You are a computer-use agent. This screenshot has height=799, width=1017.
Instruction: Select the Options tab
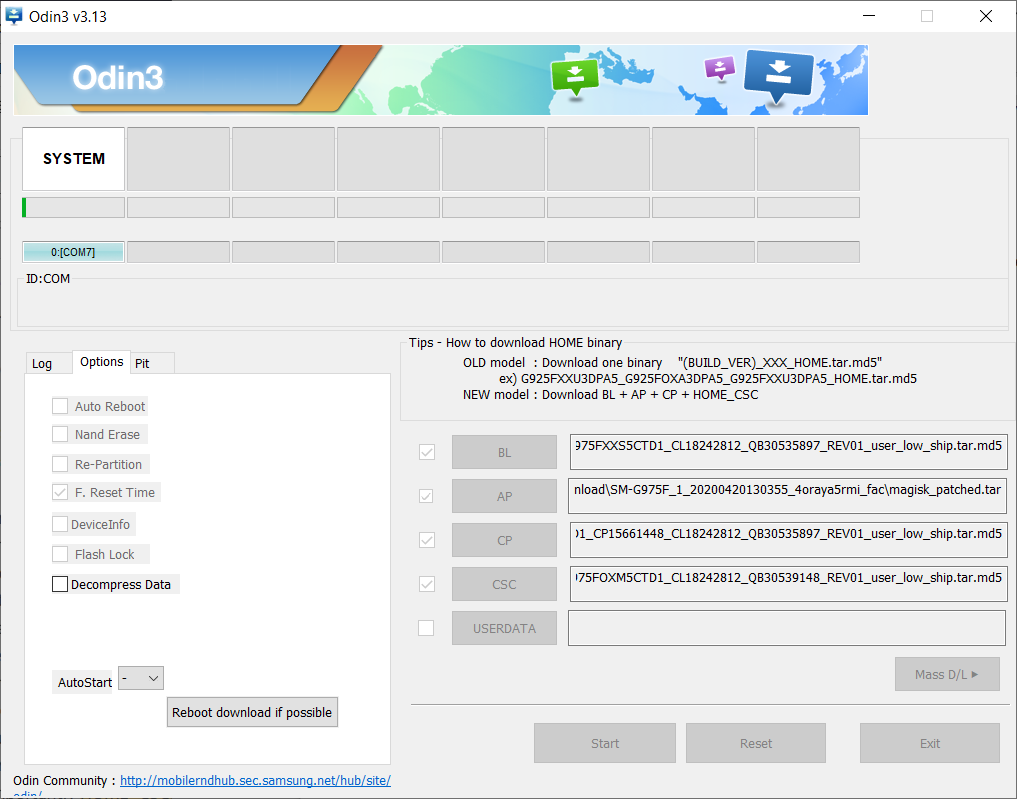pos(101,361)
